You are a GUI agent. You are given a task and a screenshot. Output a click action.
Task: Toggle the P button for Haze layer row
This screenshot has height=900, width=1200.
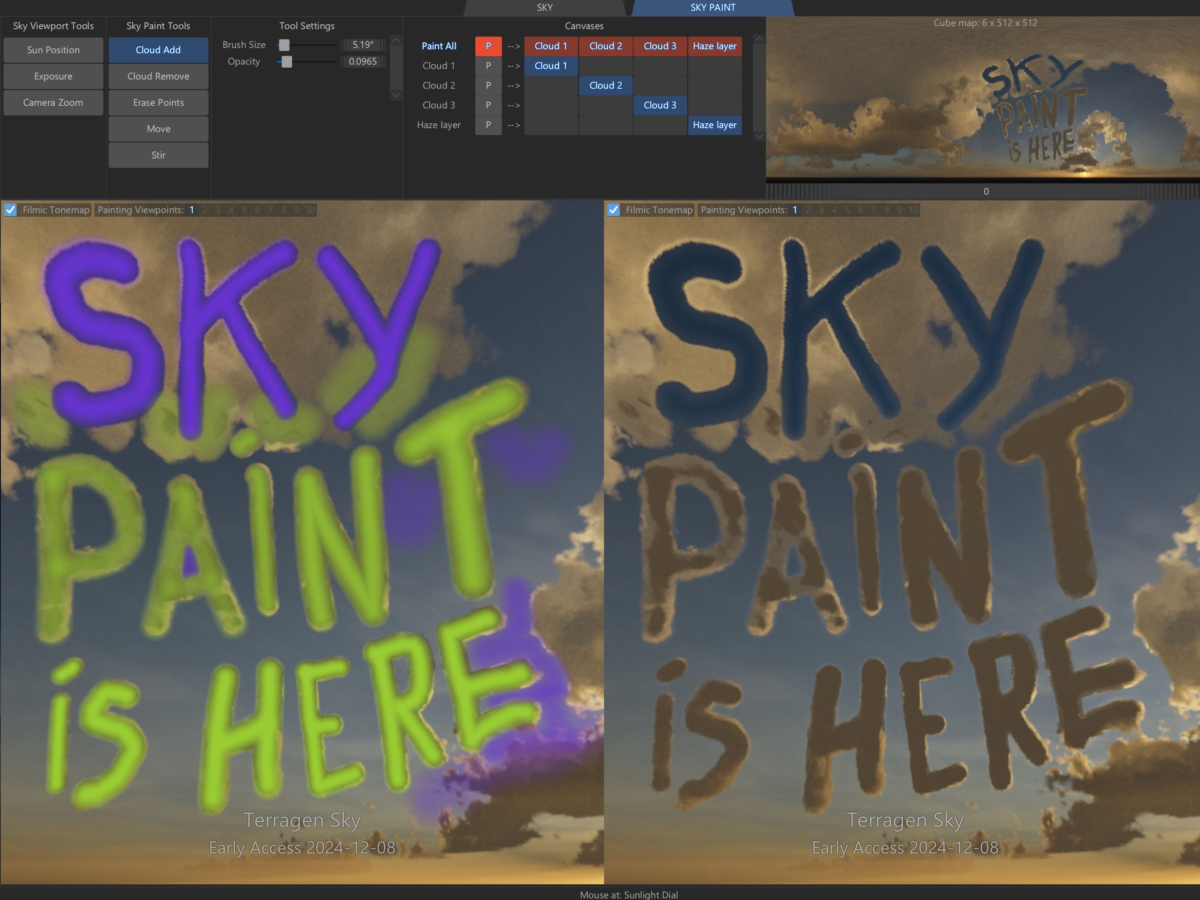[x=488, y=125]
